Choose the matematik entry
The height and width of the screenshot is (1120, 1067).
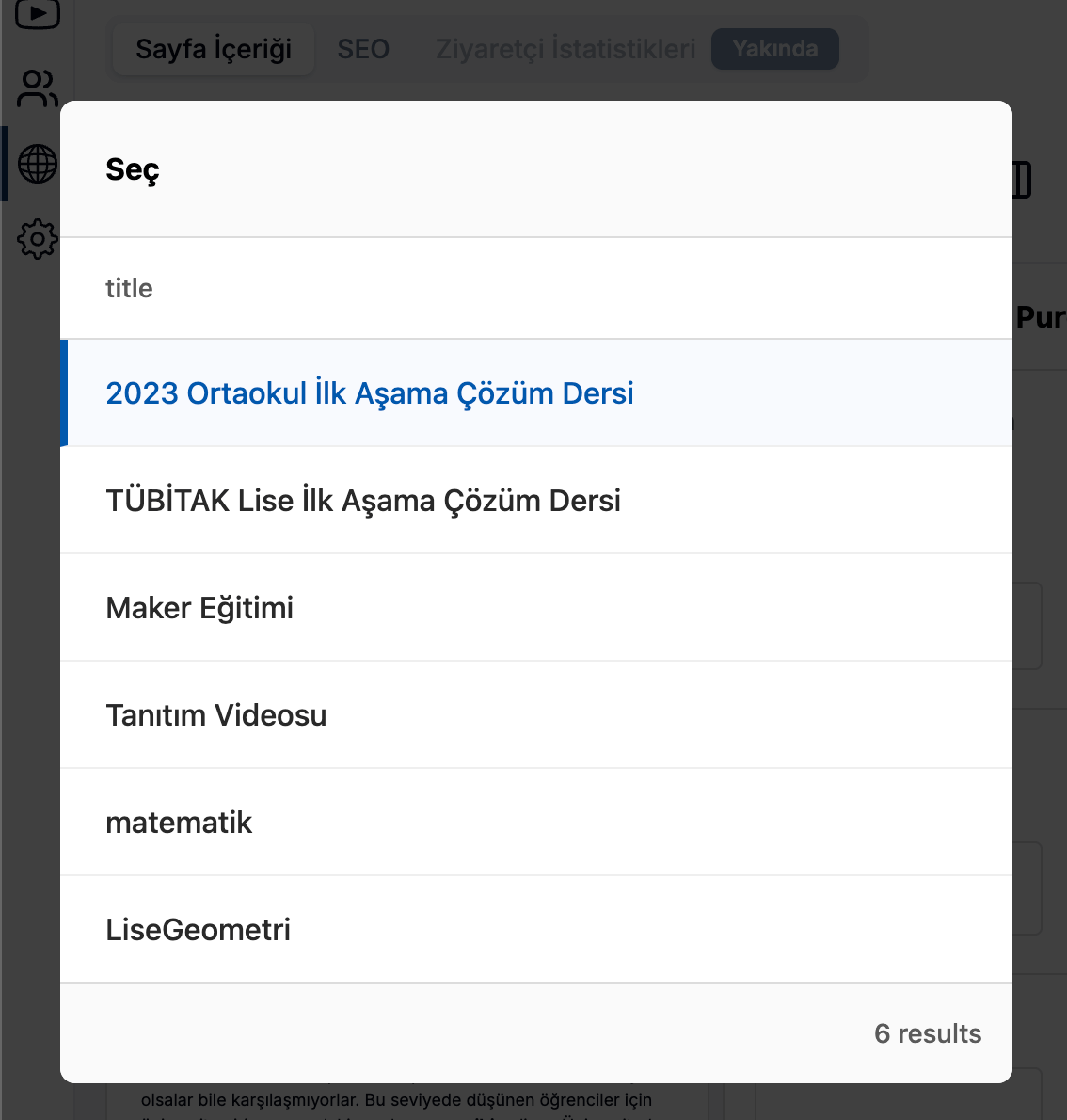[179, 823]
